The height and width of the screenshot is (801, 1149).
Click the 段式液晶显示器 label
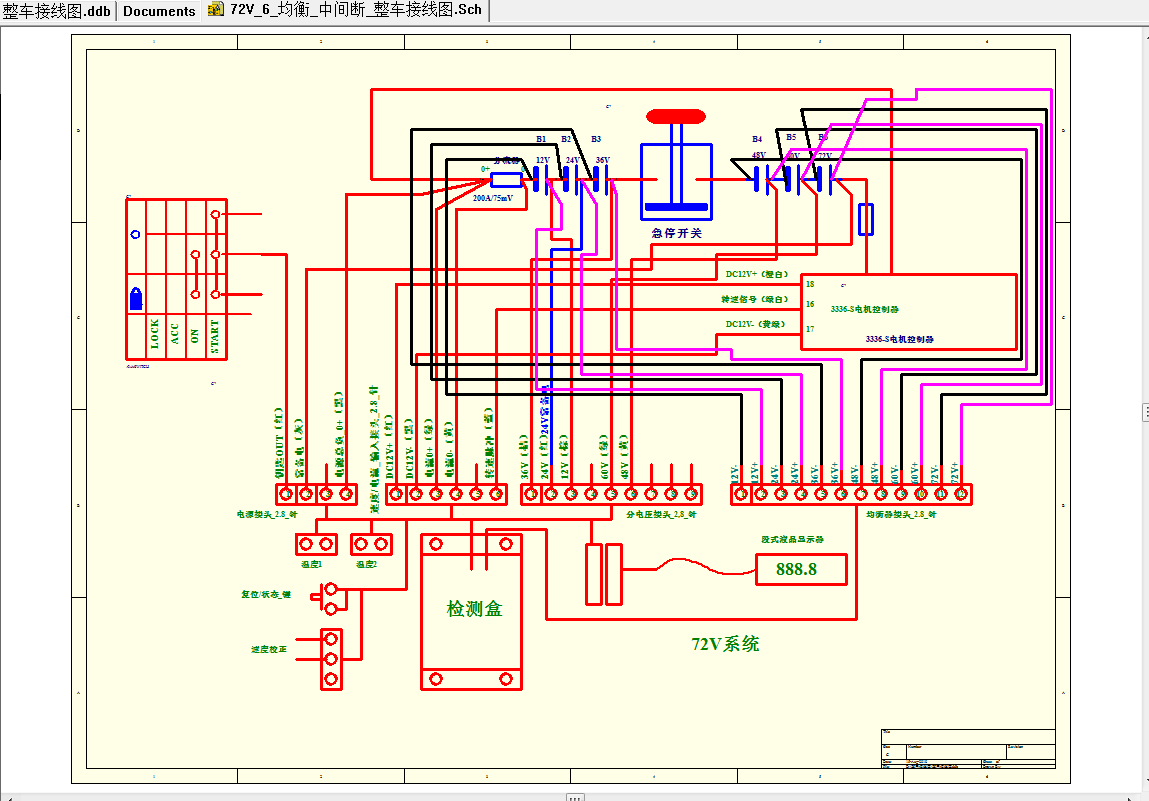[792, 539]
